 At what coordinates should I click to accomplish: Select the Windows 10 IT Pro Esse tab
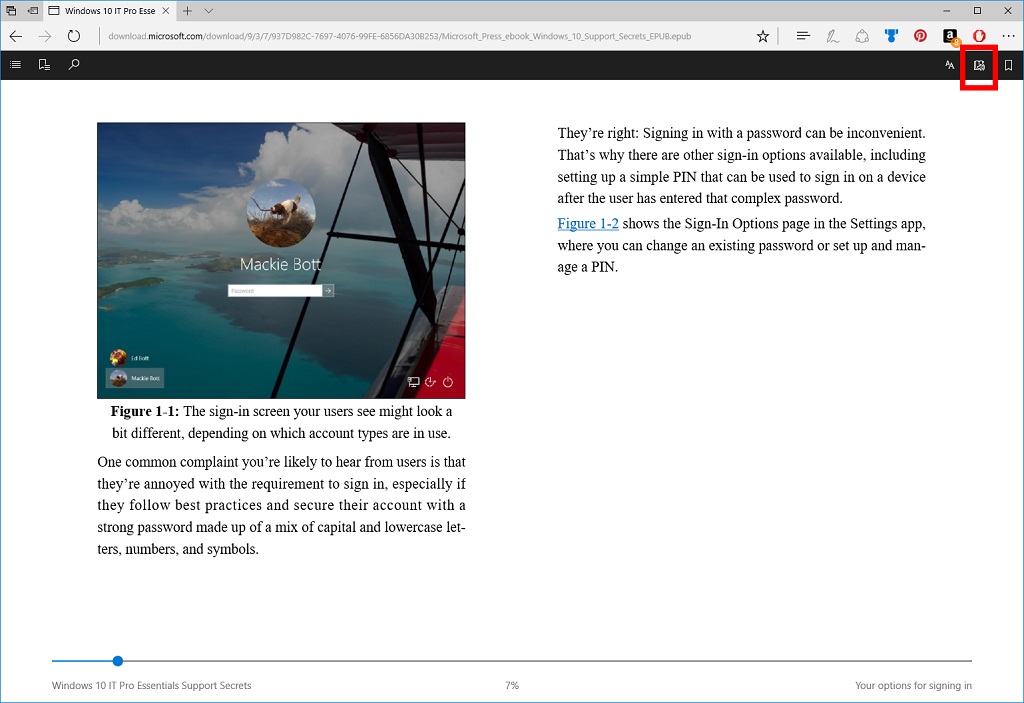point(100,11)
